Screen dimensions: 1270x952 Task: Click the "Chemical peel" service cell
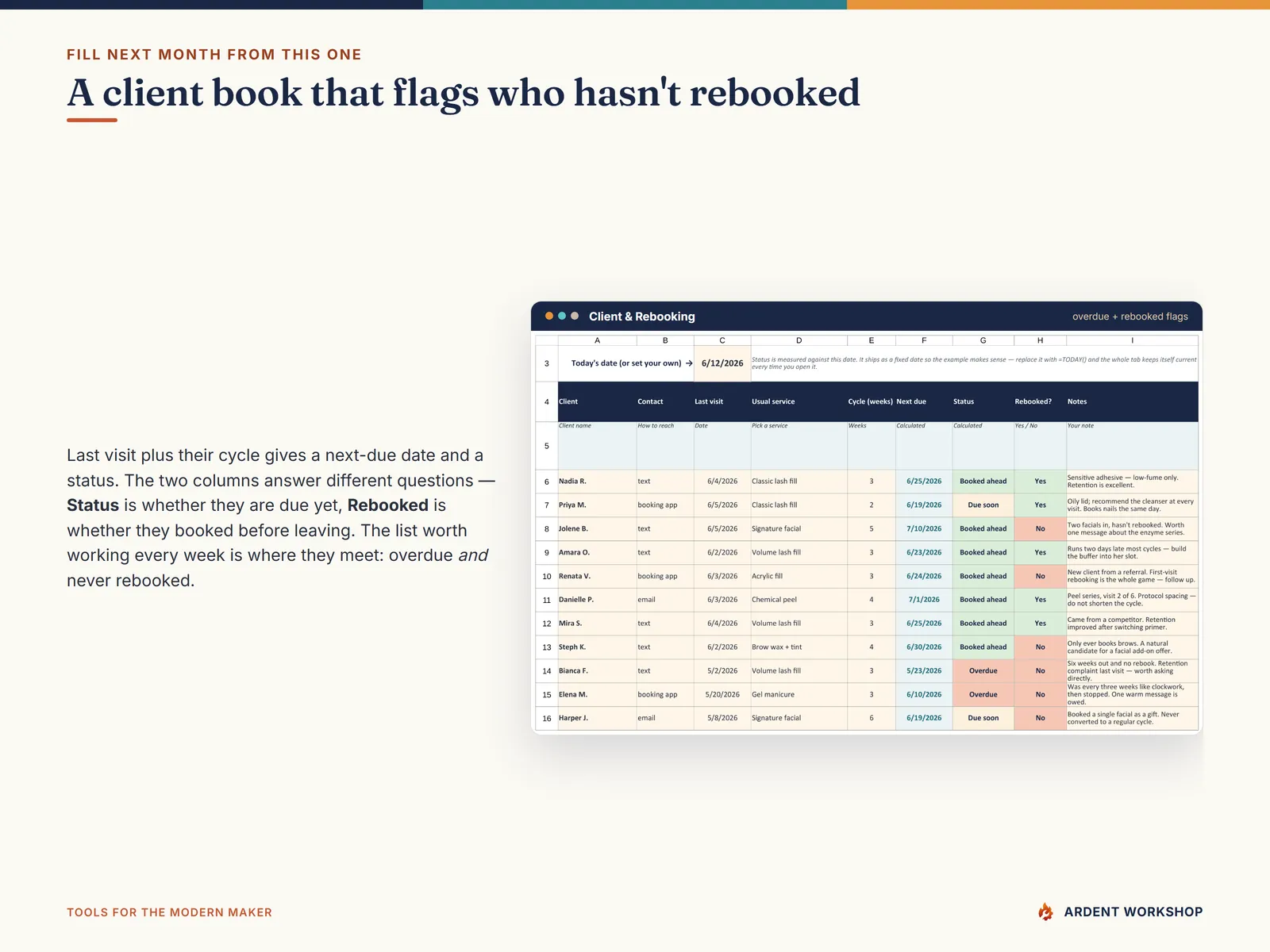799,600
